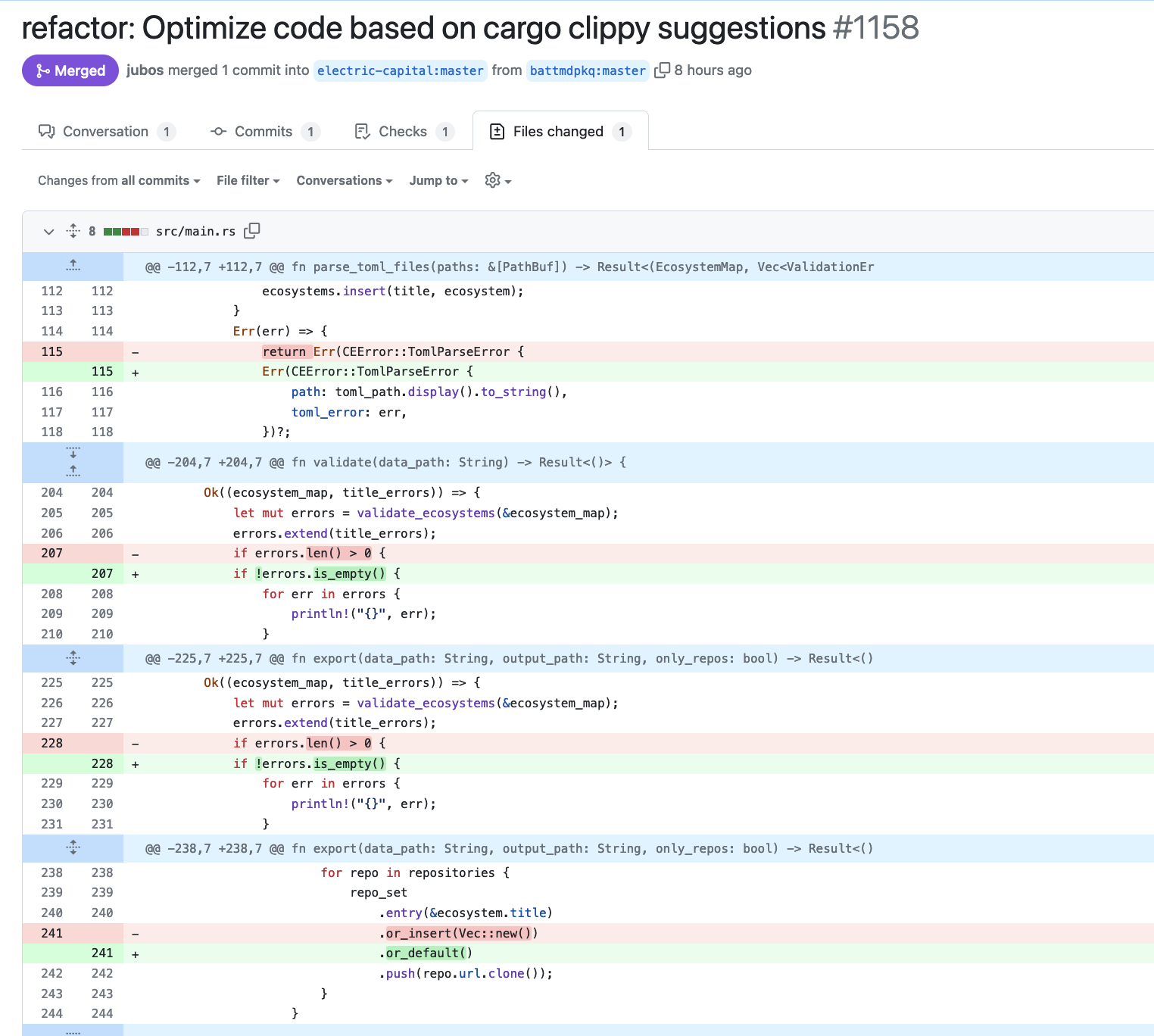Viewport: 1154px width, 1036px height.
Task: Switch to the Conversation tab
Action: [106, 131]
